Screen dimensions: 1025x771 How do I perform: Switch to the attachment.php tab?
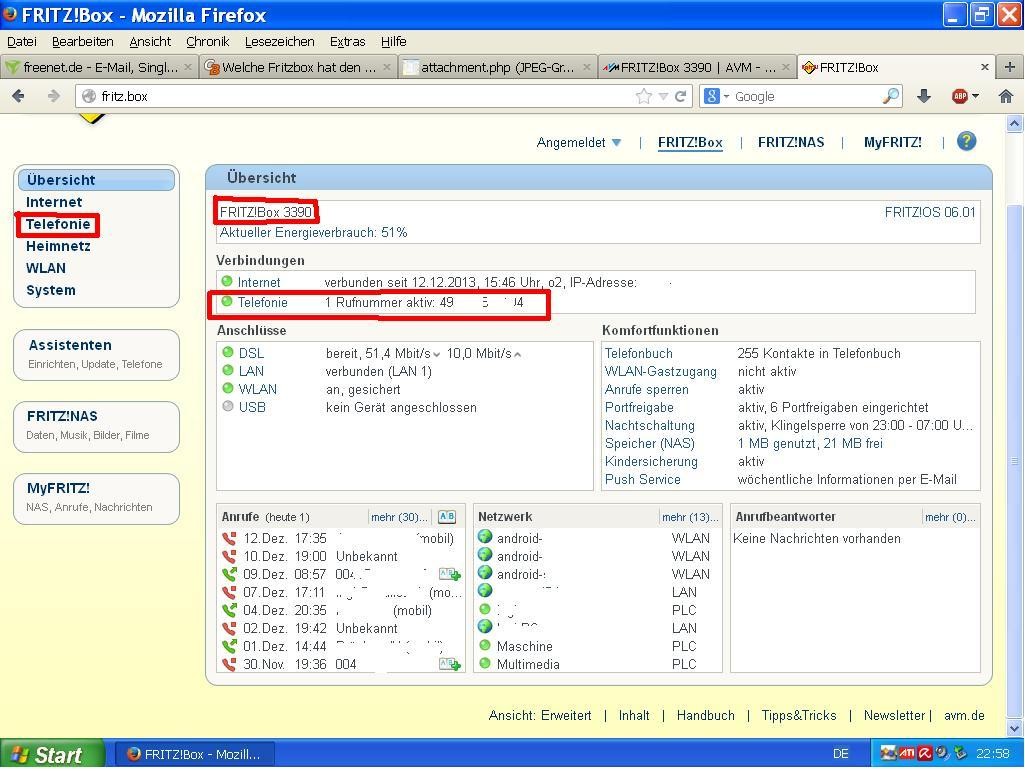(x=497, y=67)
